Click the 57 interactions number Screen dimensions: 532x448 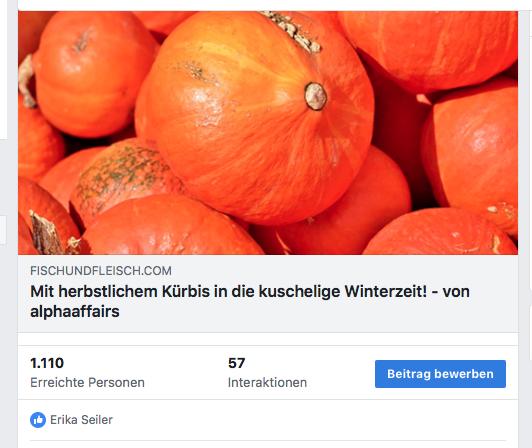tap(236, 363)
